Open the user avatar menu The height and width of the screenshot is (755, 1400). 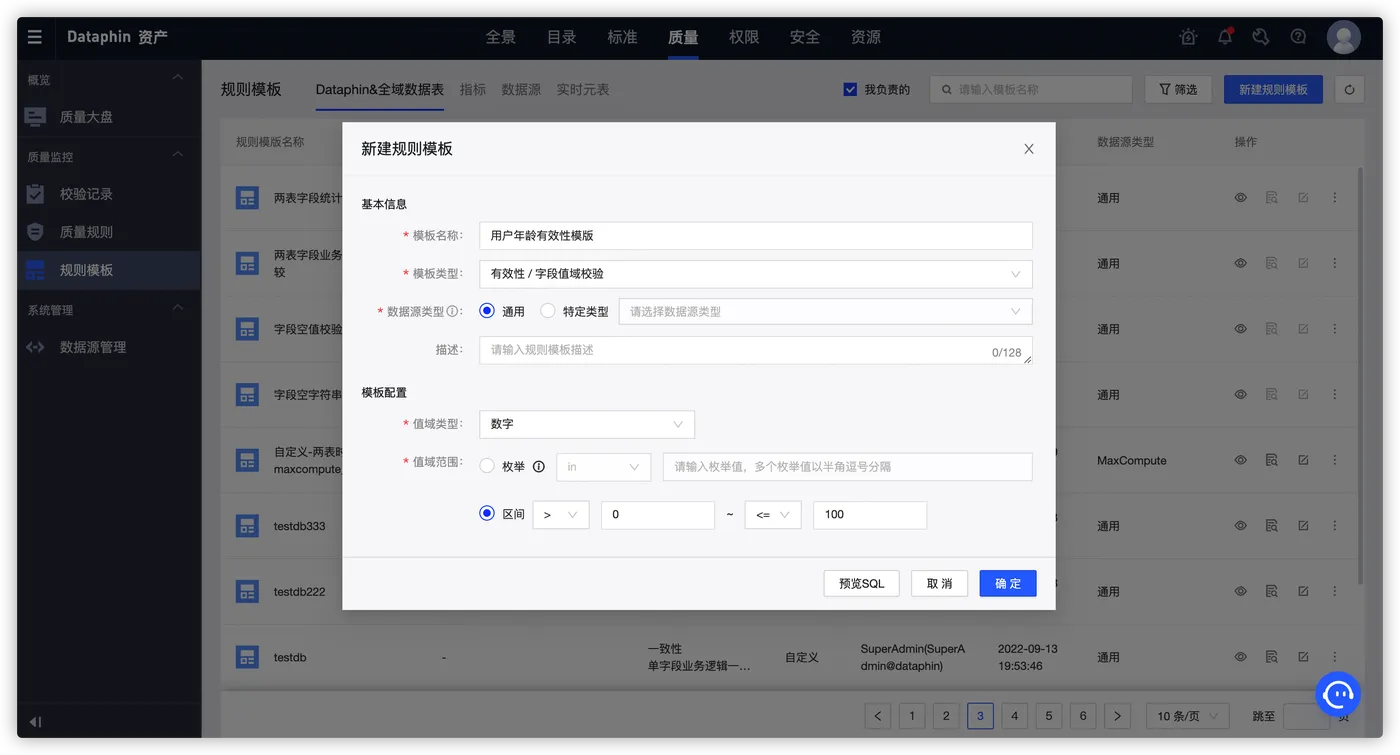point(1343,37)
